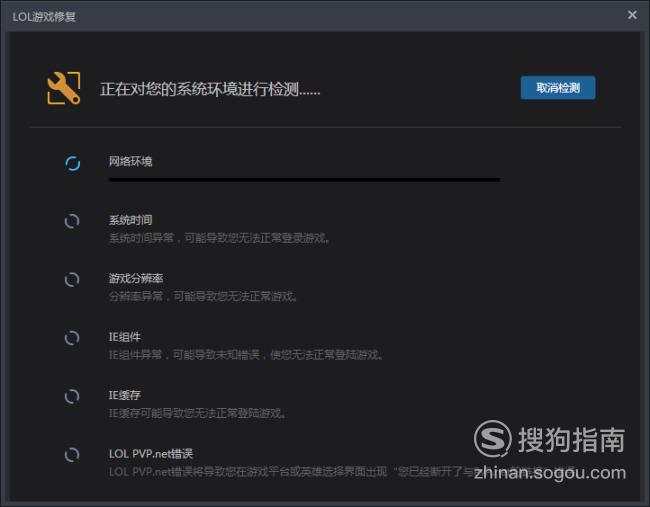Select the 网络环境 check item
This screenshot has width=650, height=507.
130,161
